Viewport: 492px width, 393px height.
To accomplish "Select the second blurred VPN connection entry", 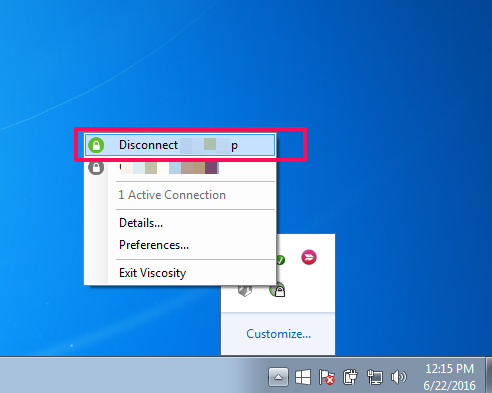I will tap(180, 168).
